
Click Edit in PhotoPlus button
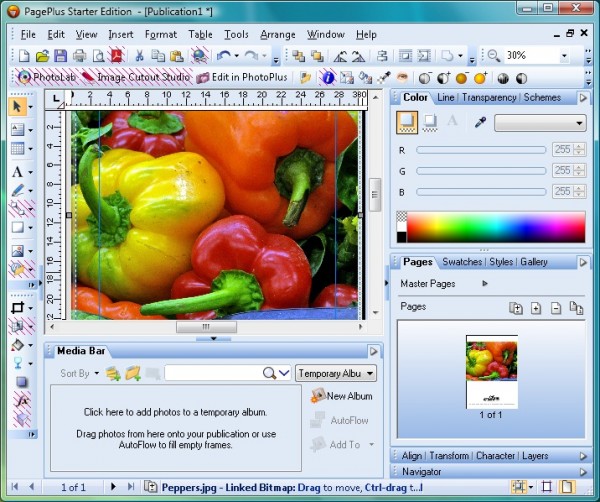click(241, 78)
